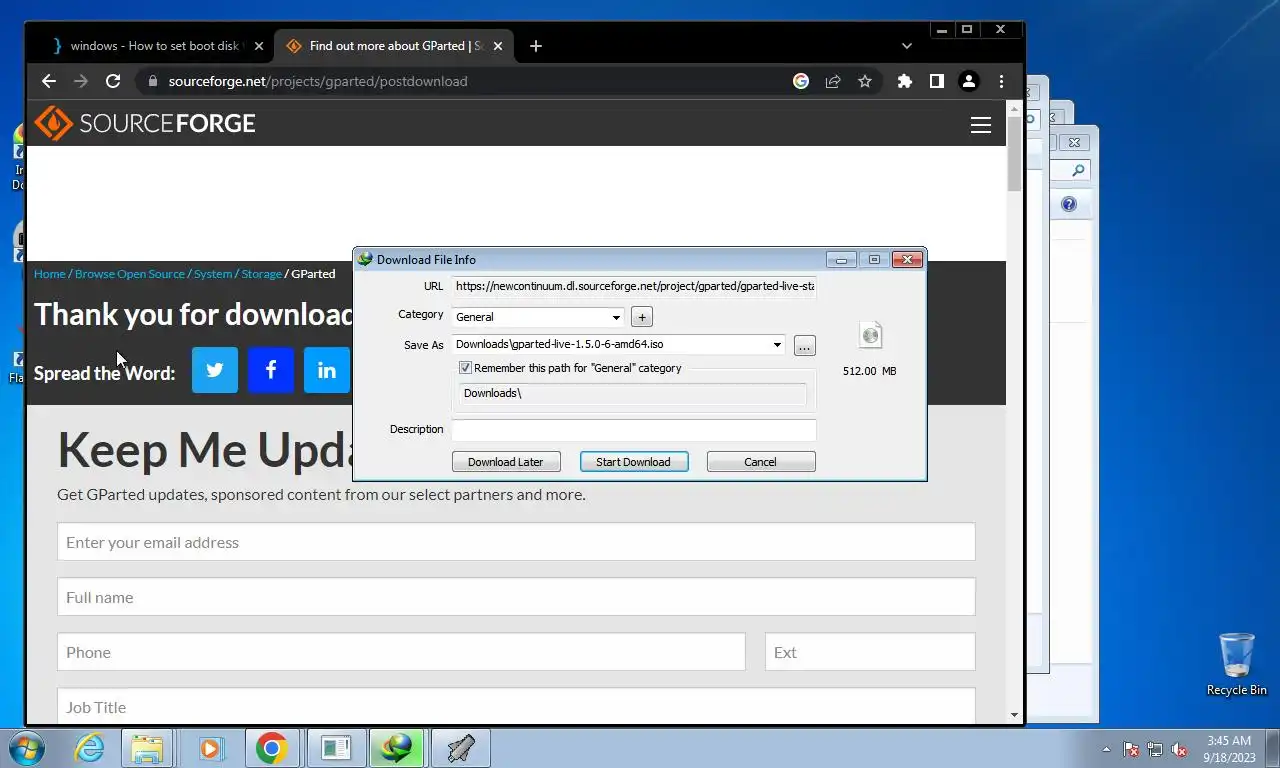Click the ISO file type icon
This screenshot has height=768, width=1280.
click(x=871, y=335)
